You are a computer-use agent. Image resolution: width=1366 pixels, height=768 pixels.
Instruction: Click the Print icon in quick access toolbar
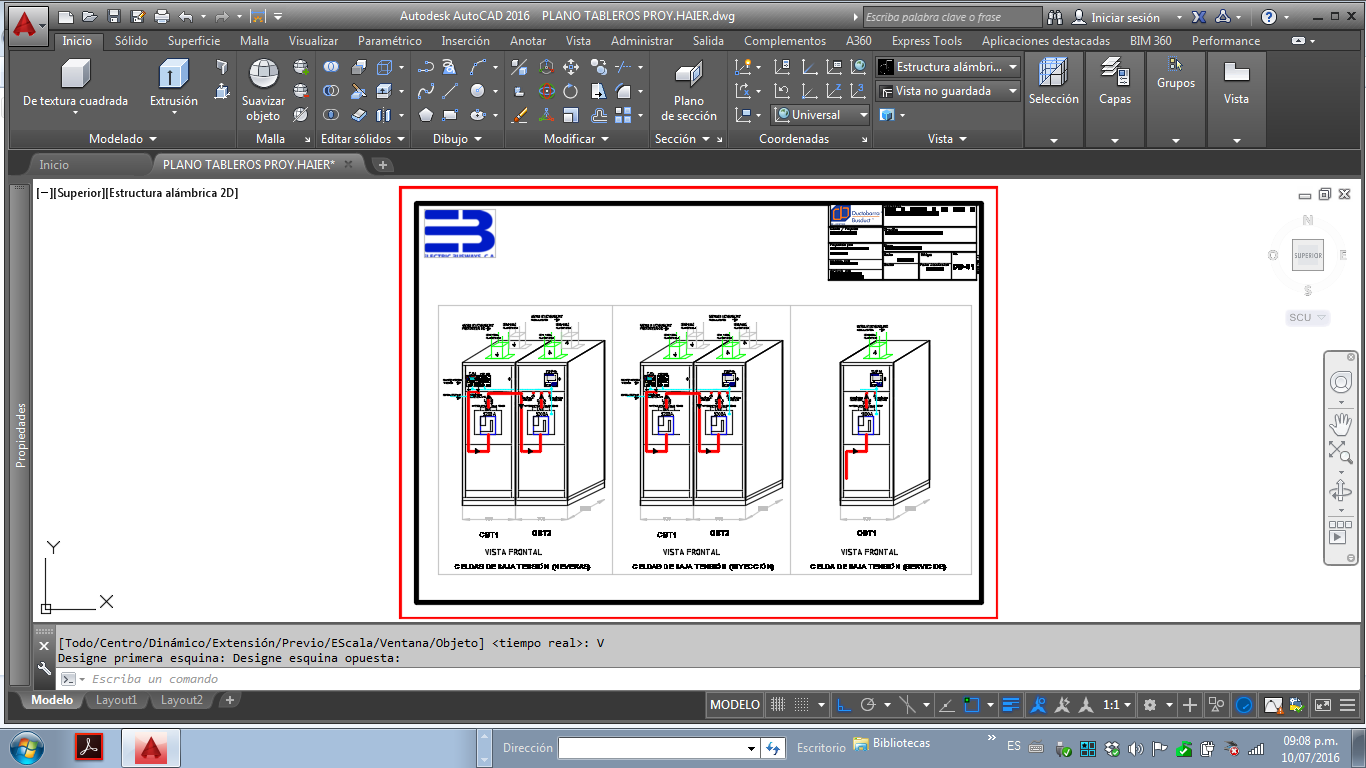(x=162, y=17)
